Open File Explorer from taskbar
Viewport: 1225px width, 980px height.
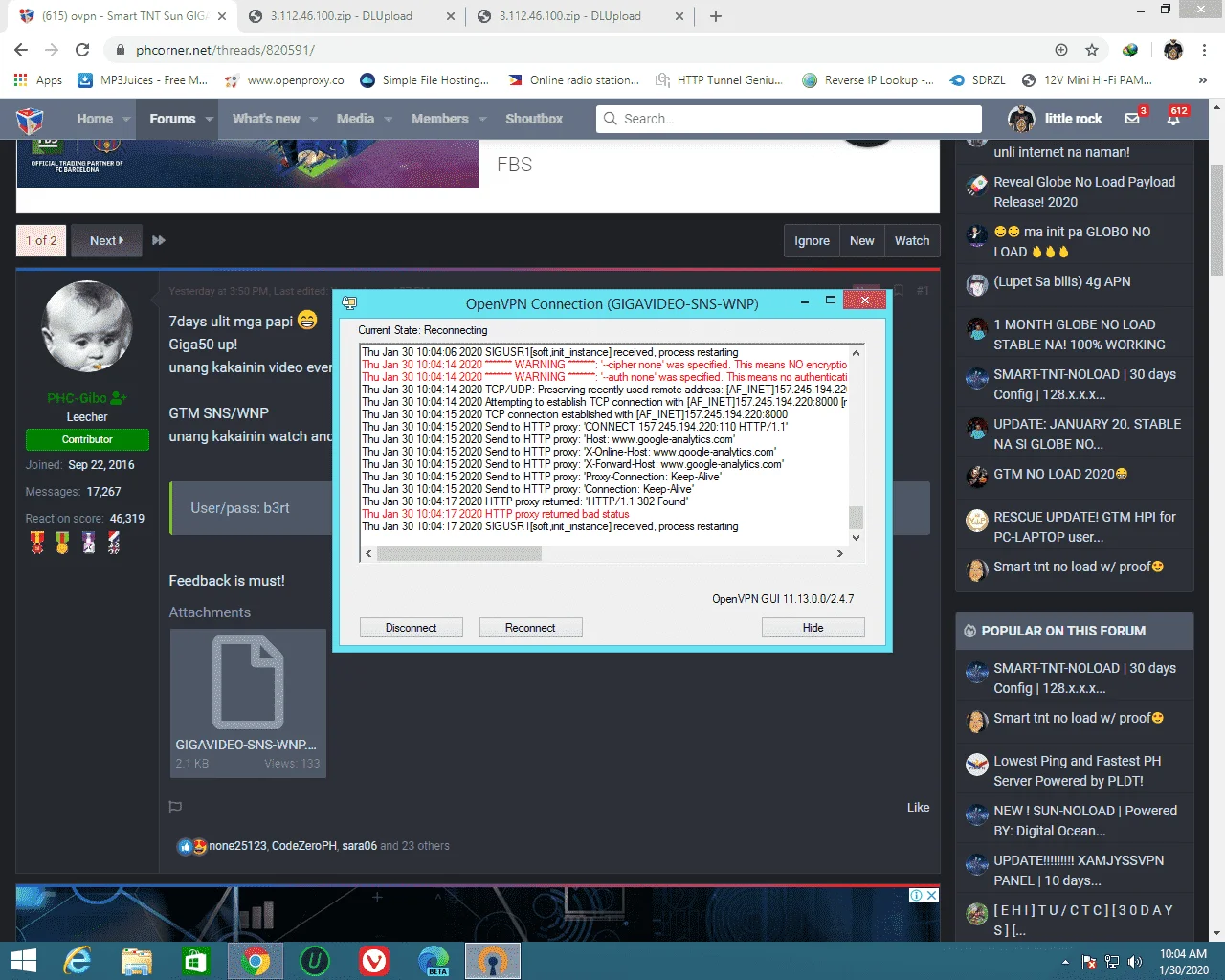(x=137, y=961)
